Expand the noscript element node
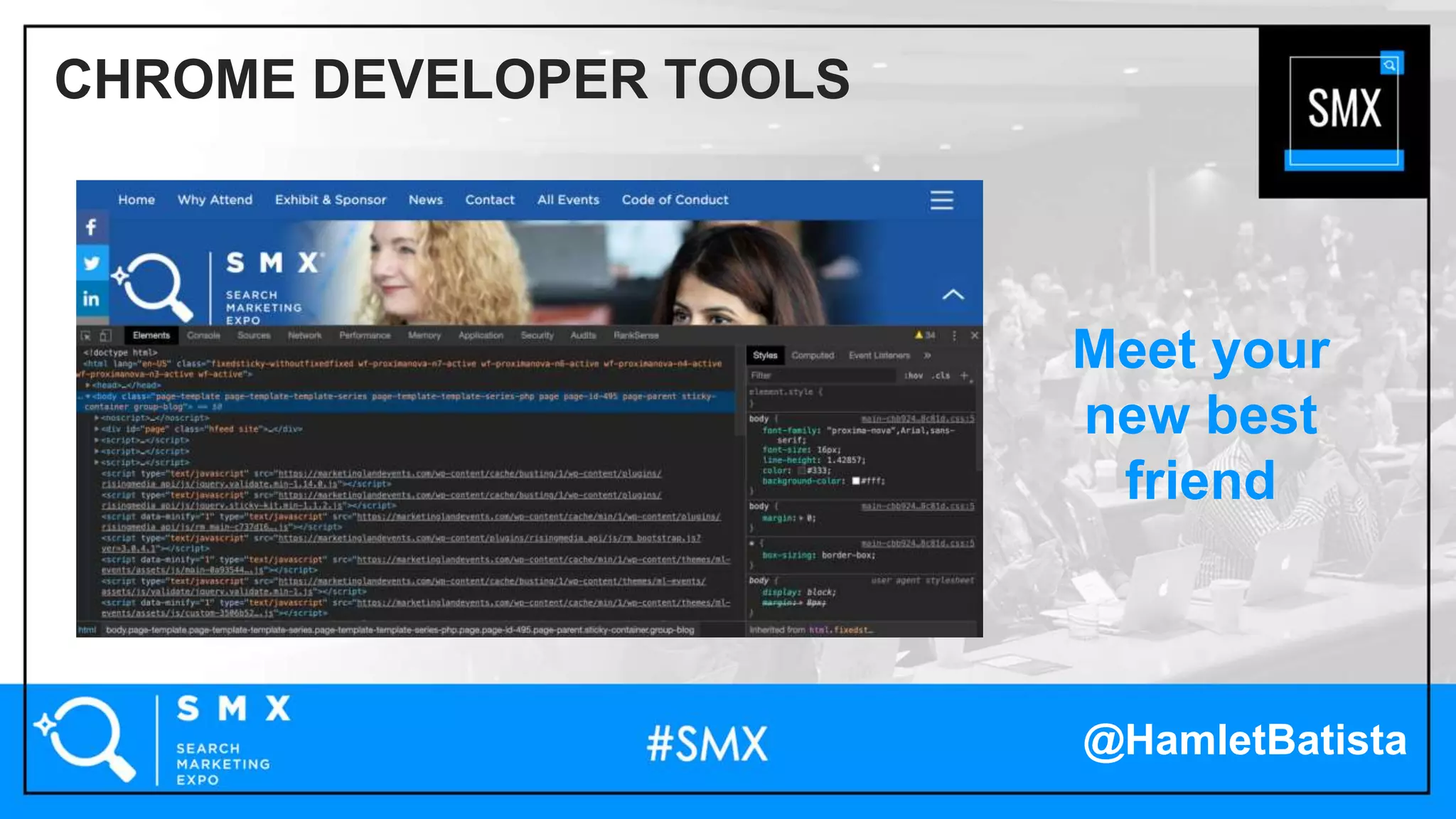 (x=97, y=418)
